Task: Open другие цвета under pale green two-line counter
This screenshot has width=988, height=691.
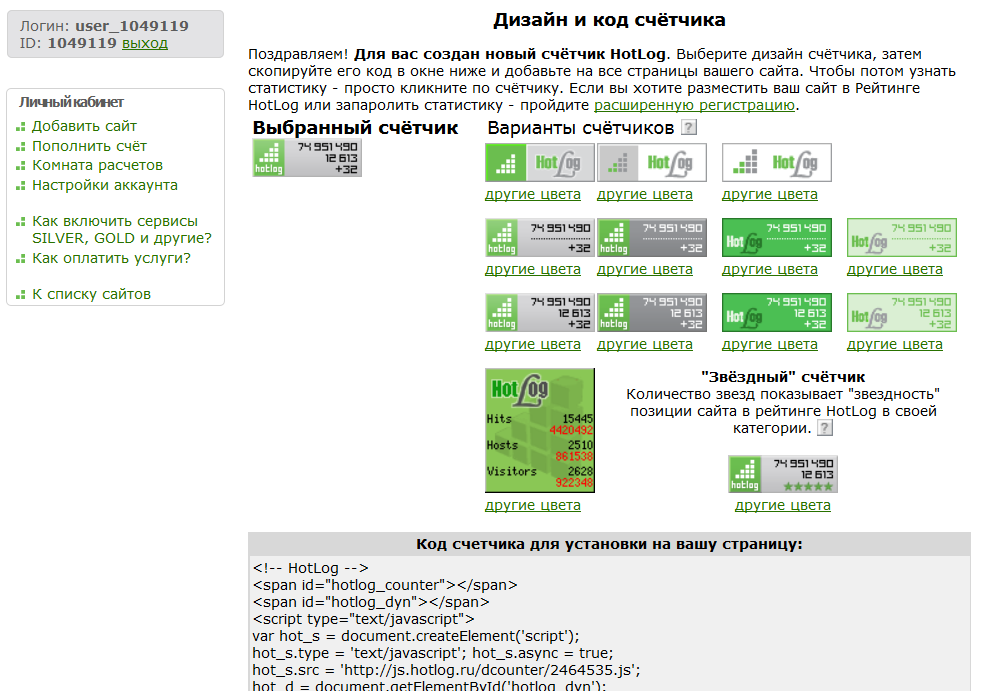Action: [895, 270]
